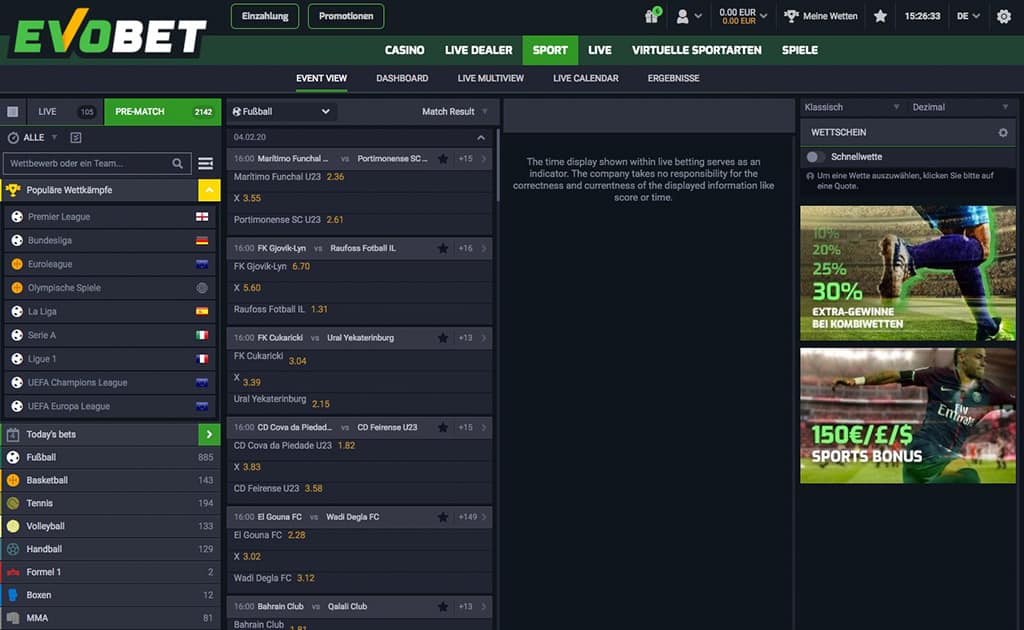Open the SPIELE menu item
The height and width of the screenshot is (630, 1024).
(799, 50)
